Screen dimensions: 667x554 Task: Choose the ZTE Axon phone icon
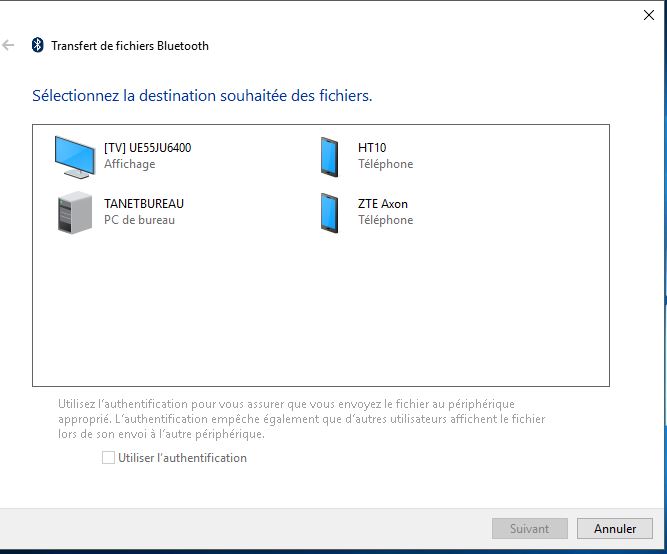coord(329,211)
